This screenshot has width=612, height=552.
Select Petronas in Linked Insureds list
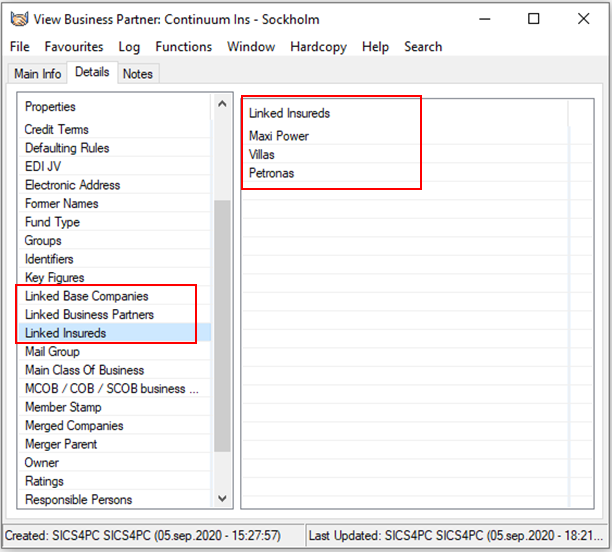click(x=271, y=173)
